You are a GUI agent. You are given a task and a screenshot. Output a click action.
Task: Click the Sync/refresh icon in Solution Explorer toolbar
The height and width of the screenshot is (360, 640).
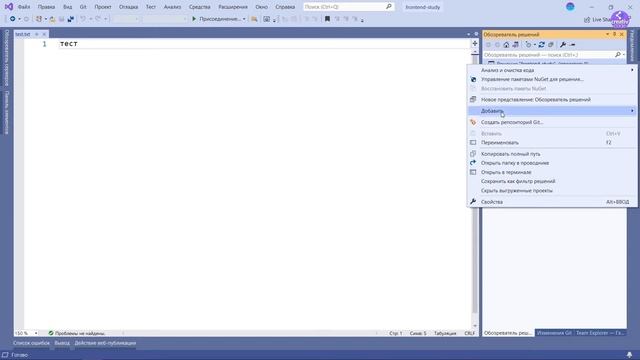(x=542, y=44)
